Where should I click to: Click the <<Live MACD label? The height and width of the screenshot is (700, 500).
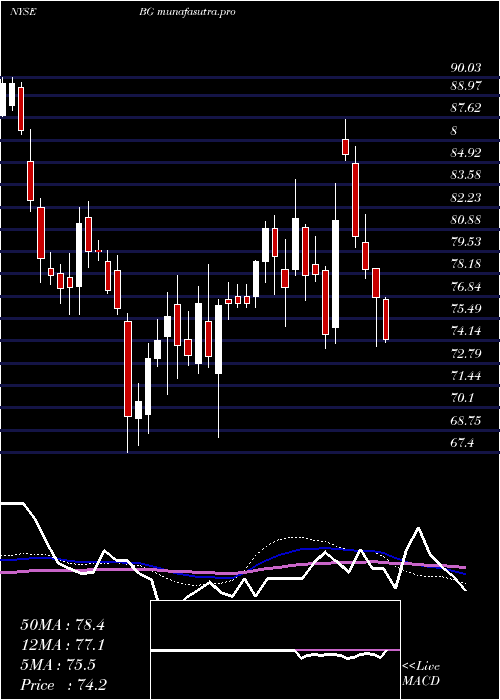421,674
